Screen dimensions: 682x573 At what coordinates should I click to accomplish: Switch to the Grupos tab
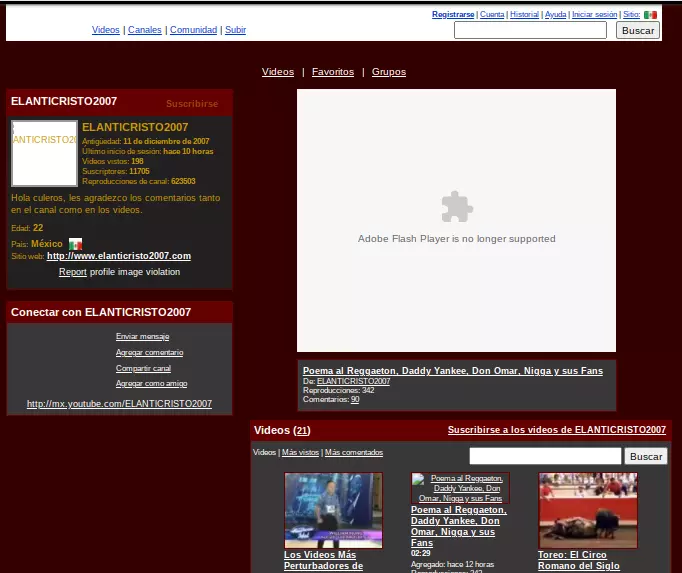click(389, 72)
